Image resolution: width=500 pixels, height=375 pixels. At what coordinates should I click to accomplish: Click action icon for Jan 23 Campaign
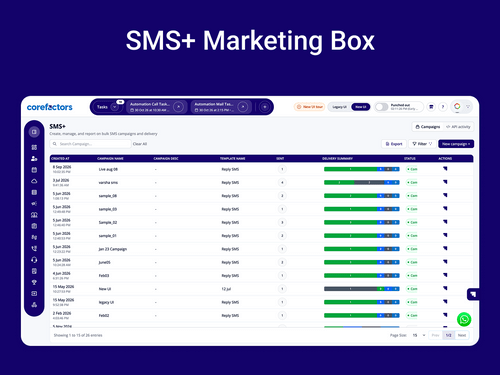pos(445,248)
